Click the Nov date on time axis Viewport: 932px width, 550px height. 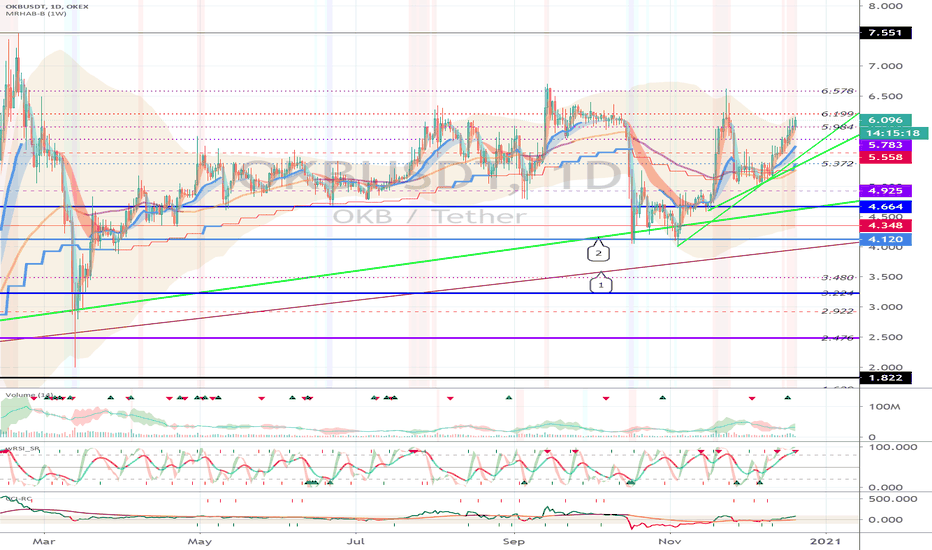(670, 541)
